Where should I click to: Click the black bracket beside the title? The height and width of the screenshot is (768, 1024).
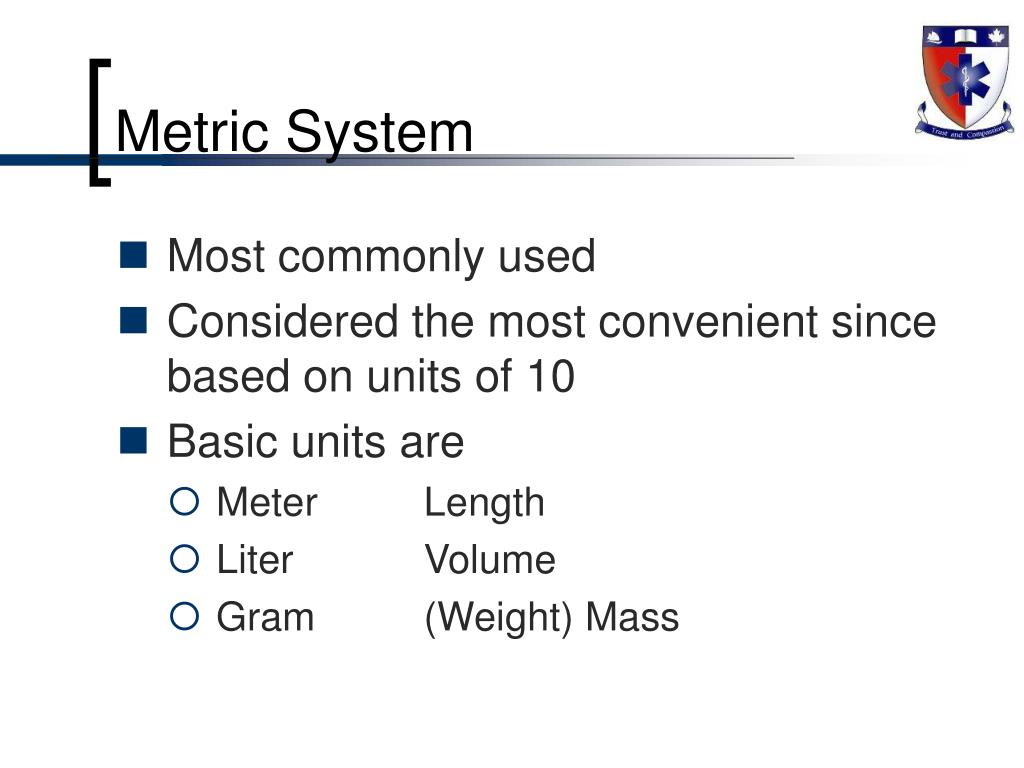click(x=100, y=123)
